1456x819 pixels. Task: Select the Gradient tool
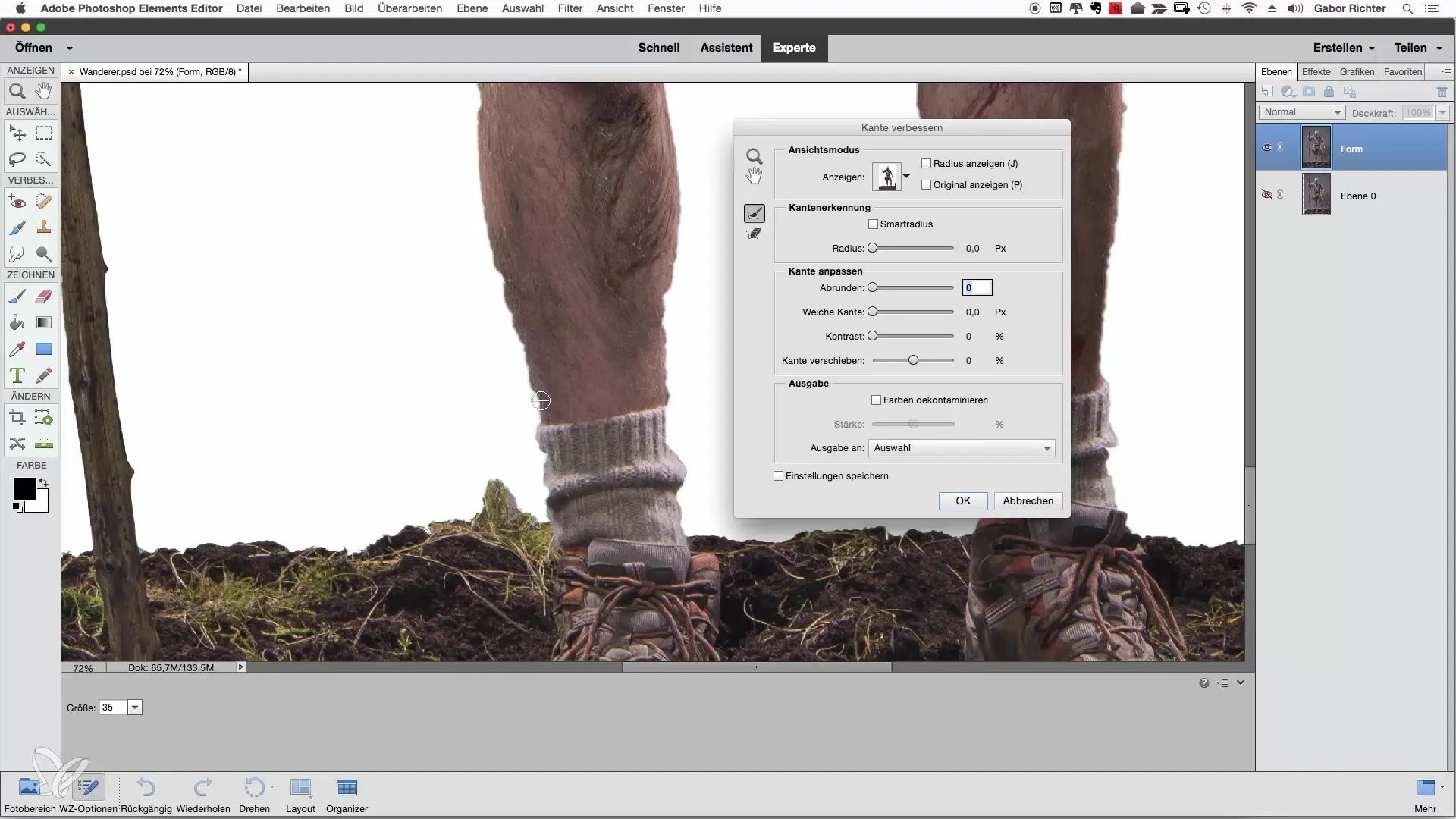44,322
